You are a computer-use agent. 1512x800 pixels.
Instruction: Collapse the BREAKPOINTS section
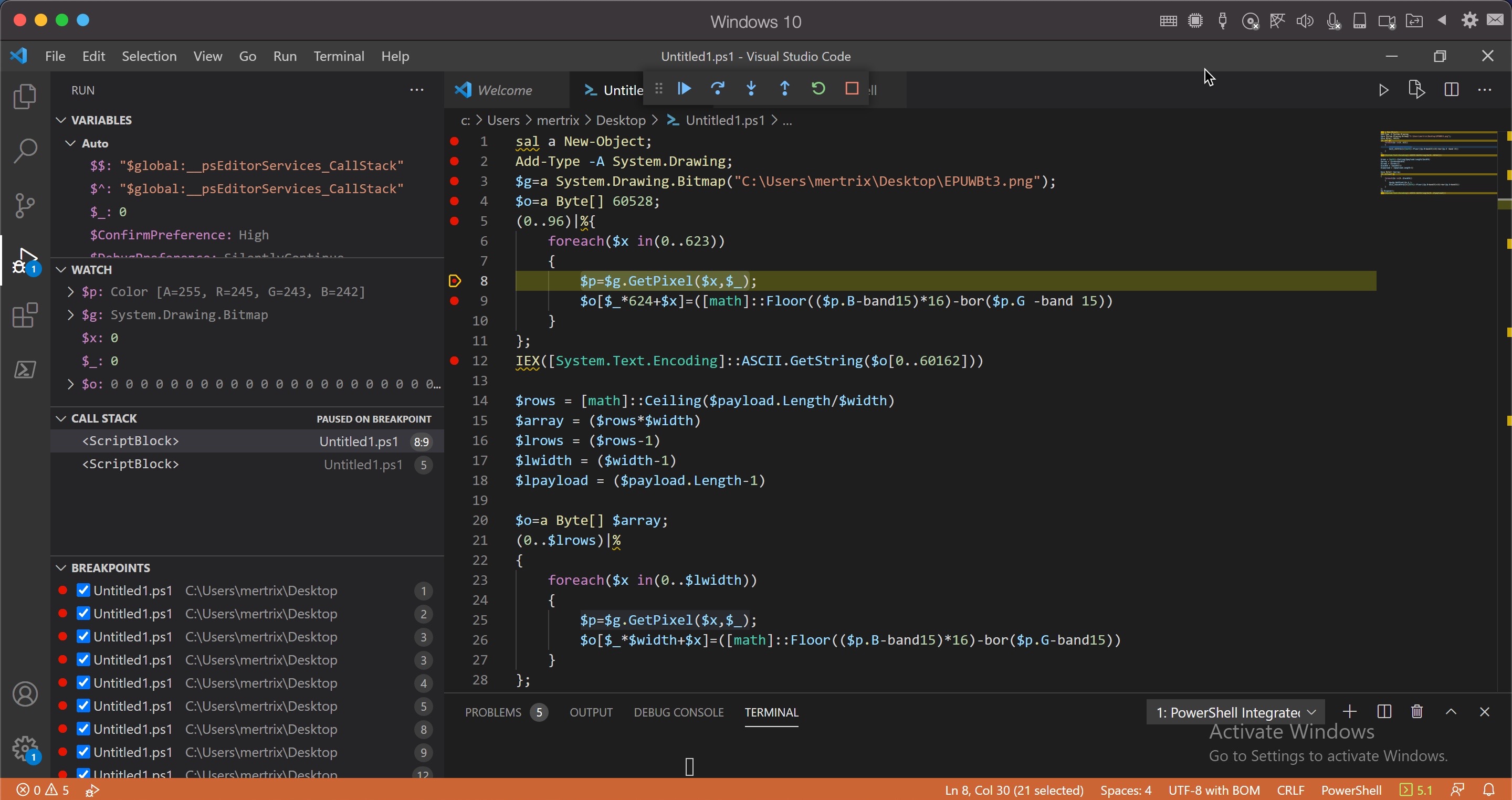click(60, 567)
